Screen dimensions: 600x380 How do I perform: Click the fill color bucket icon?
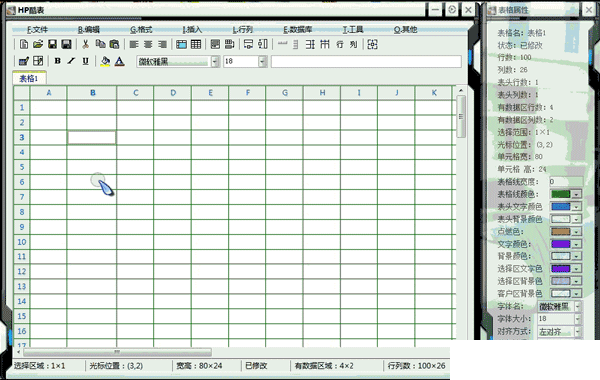(x=105, y=61)
